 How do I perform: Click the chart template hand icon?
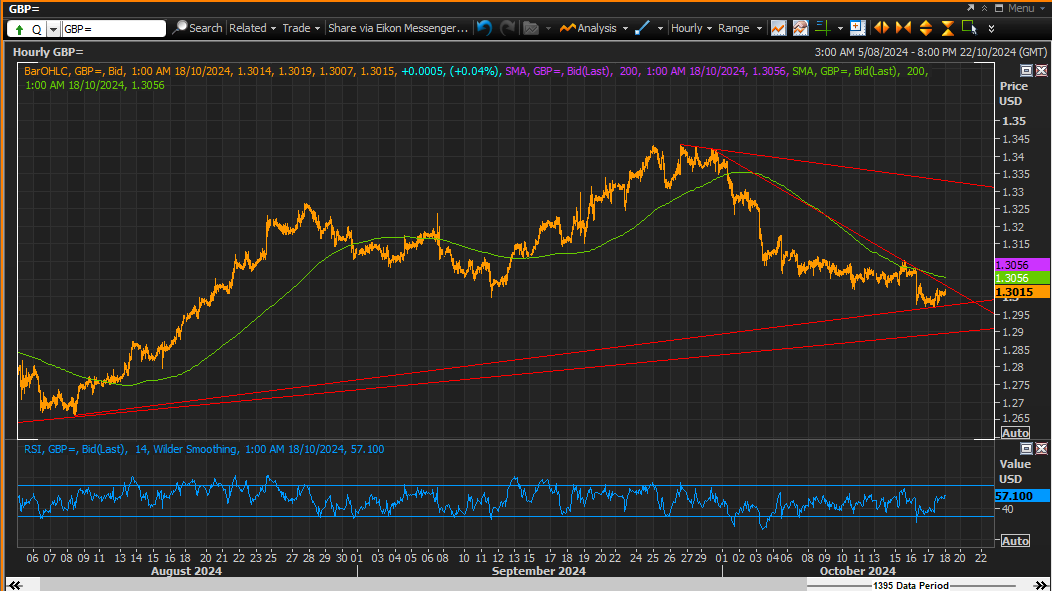(x=800, y=28)
